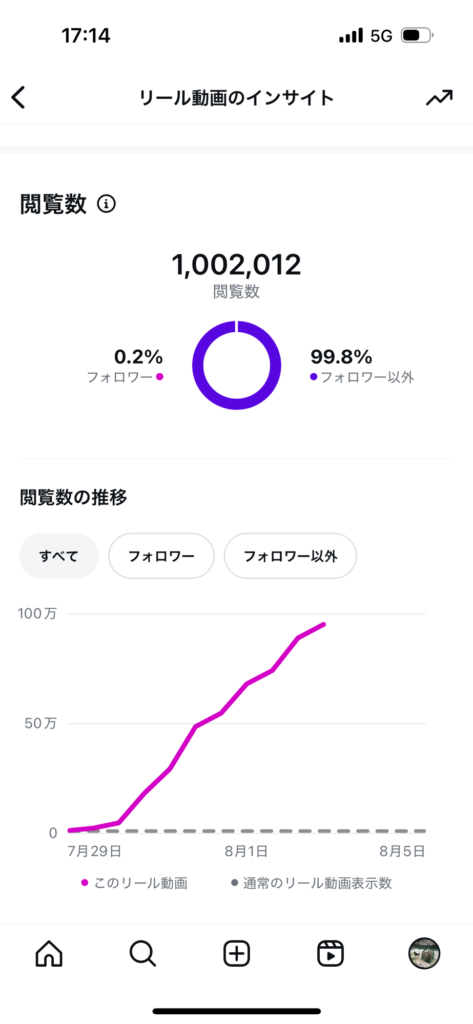The image size is (473, 1024).
Task: Go to the Home tab icon
Action: (48, 954)
